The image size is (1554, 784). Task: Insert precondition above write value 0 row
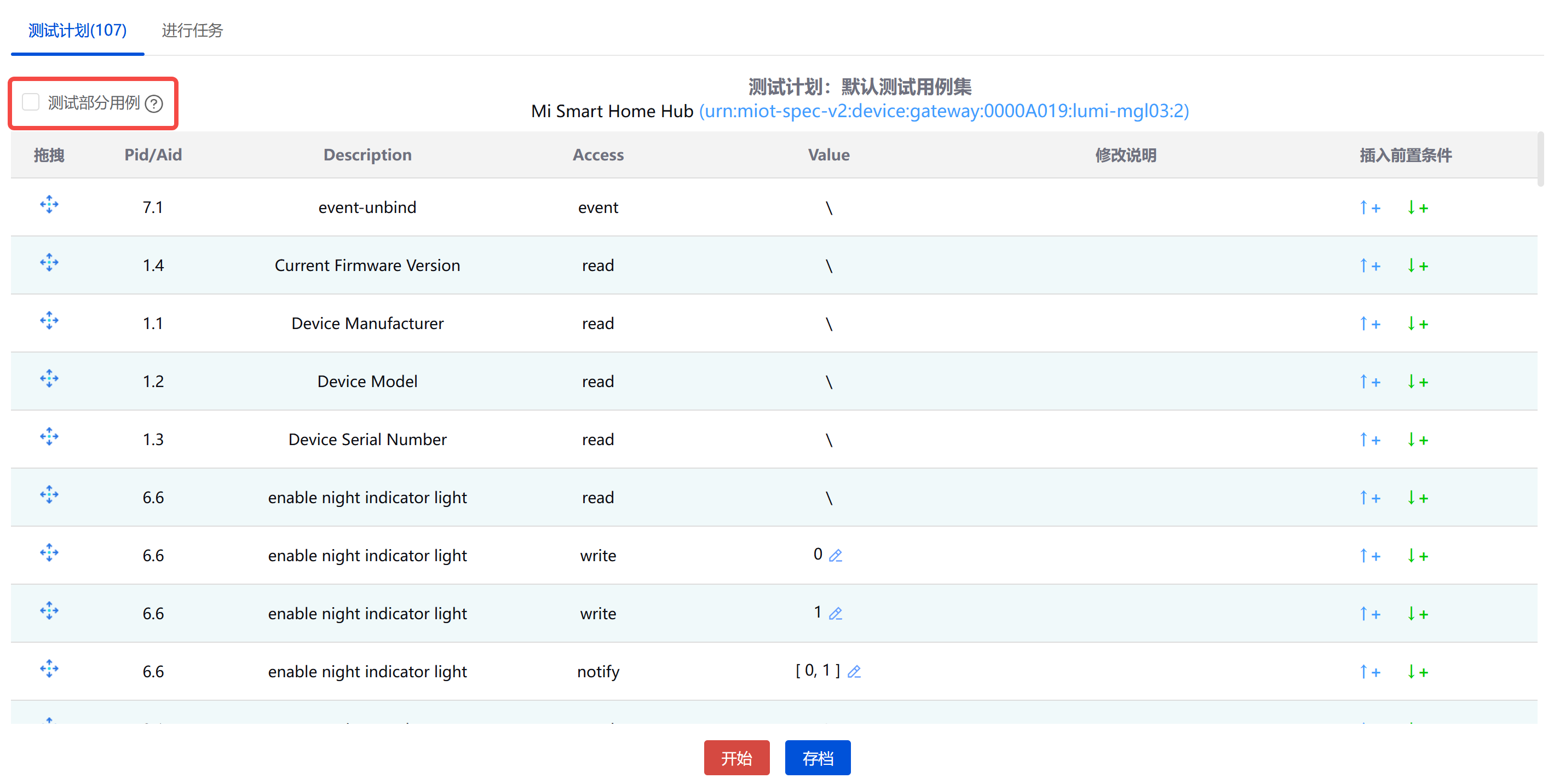coord(1369,556)
